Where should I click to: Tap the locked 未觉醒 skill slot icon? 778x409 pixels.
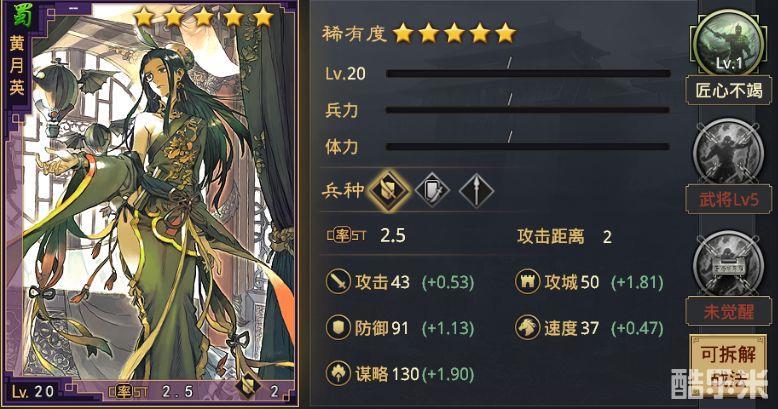click(728, 265)
